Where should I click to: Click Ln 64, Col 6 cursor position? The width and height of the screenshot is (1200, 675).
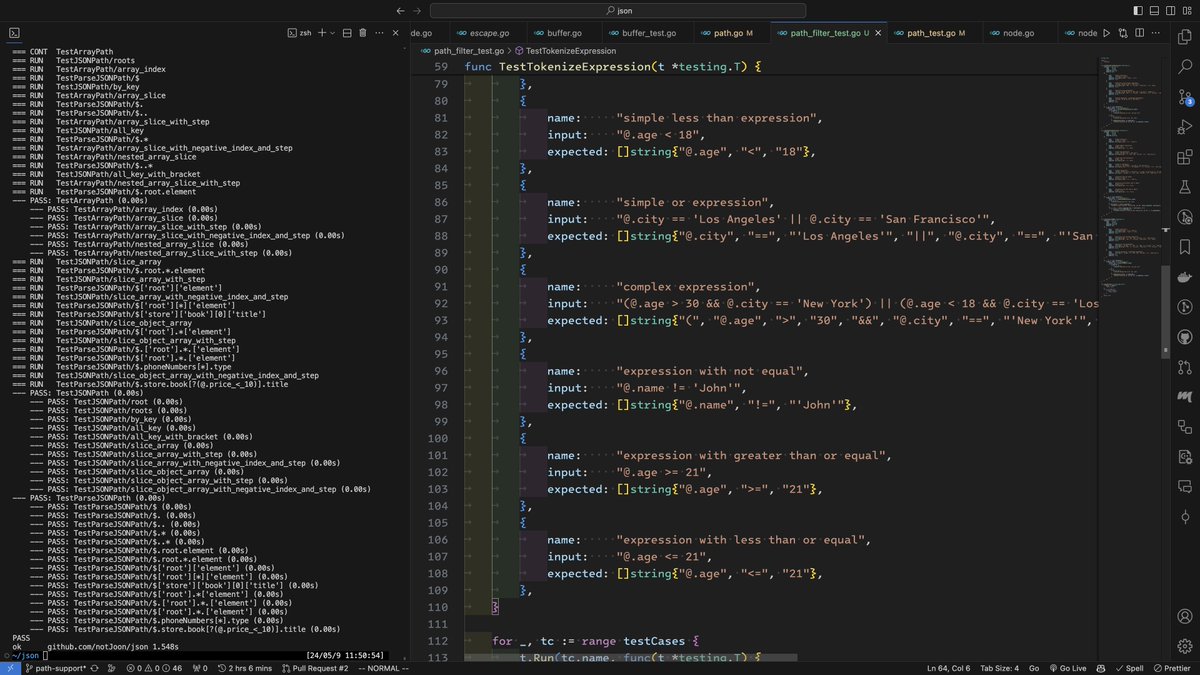pyautogui.click(x=950, y=668)
